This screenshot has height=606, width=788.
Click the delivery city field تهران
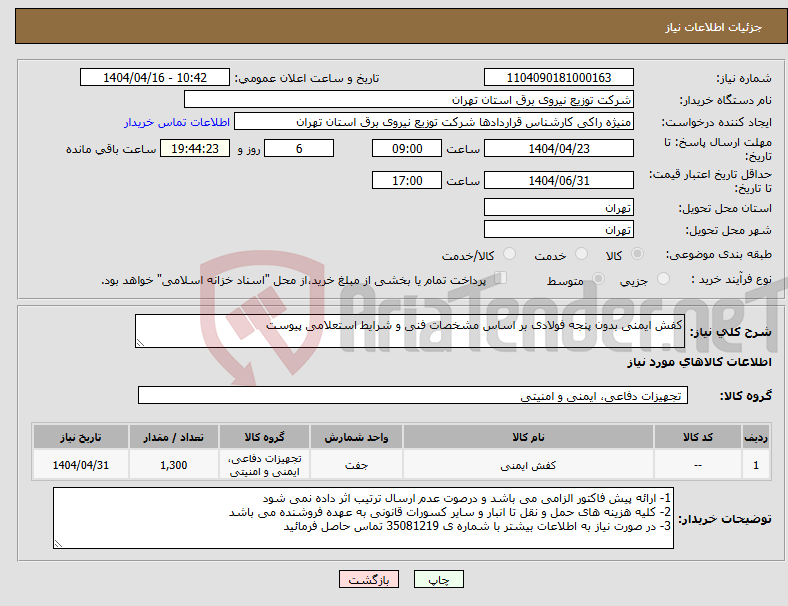[x=558, y=230]
